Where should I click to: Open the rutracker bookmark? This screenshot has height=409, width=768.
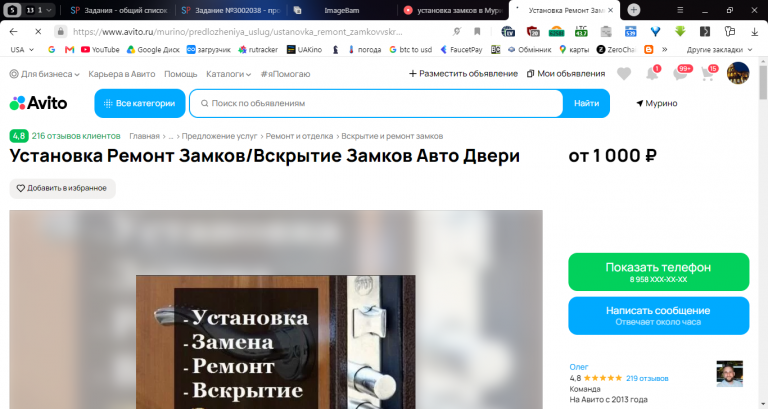pyautogui.click(x=258, y=49)
